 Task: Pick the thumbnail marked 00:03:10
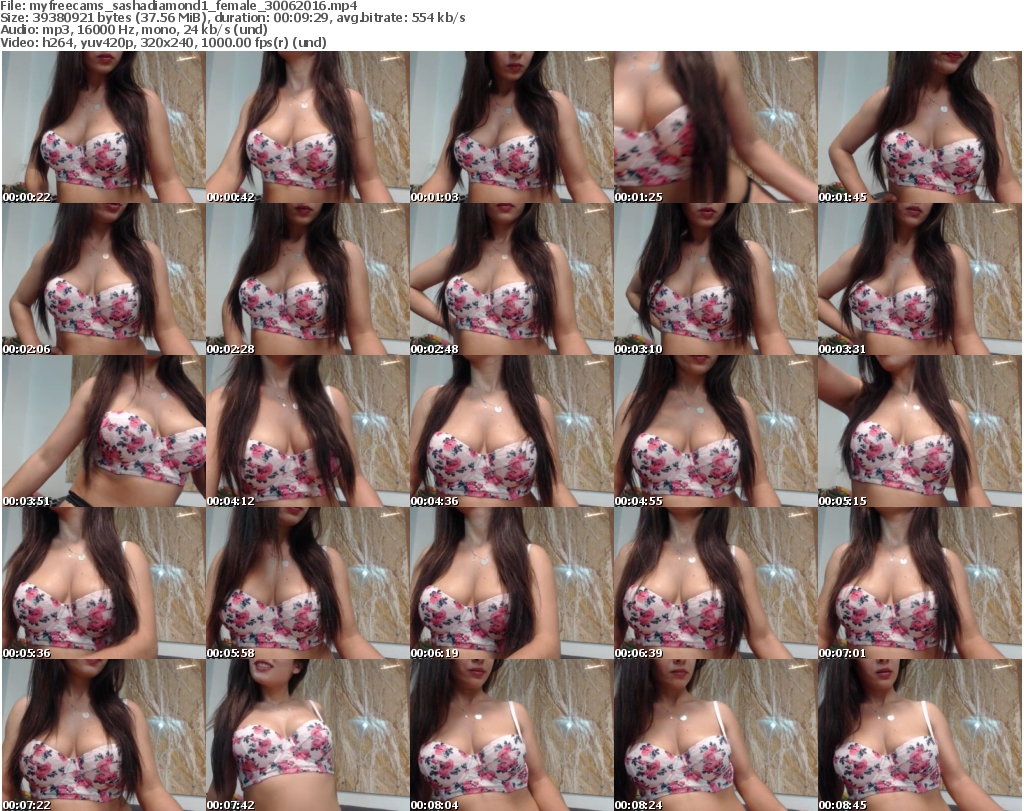click(715, 279)
